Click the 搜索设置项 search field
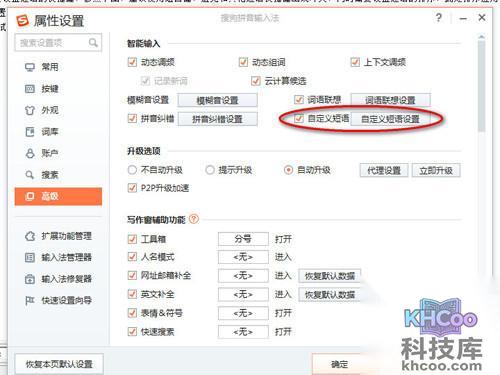The width and height of the screenshot is (500, 375). point(58,43)
